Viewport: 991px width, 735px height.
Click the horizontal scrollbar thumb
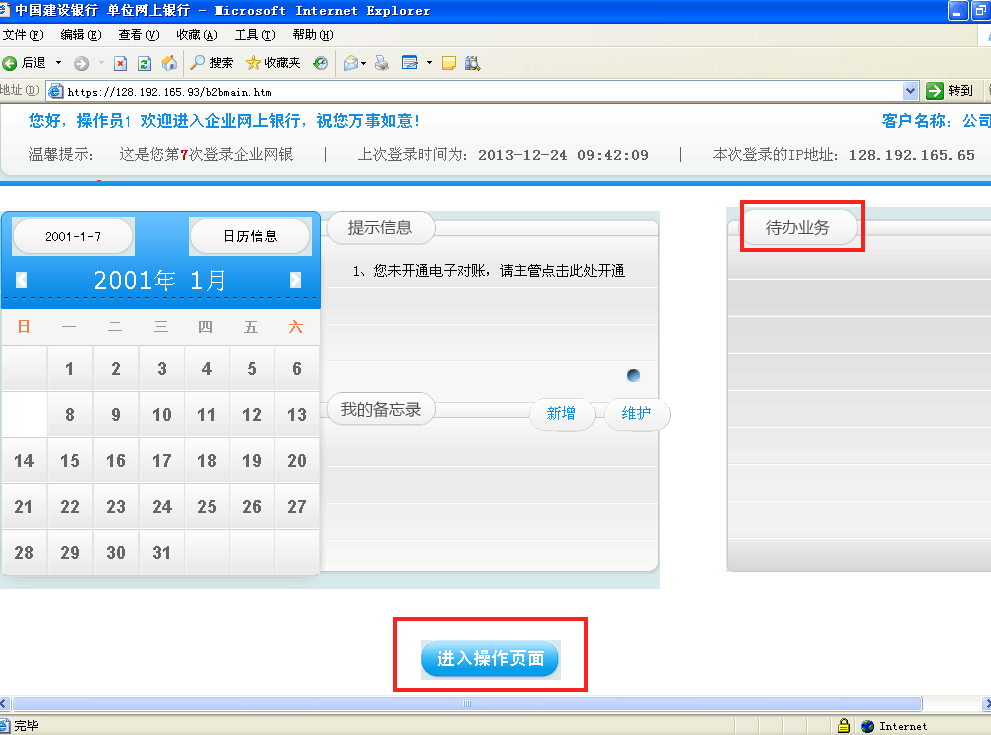(x=466, y=704)
